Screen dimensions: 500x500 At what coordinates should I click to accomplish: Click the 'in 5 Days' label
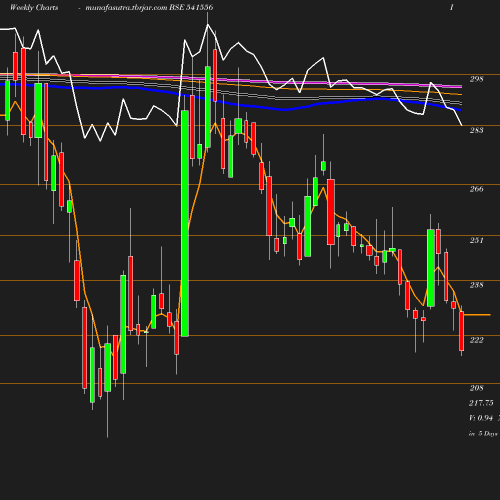(483, 434)
